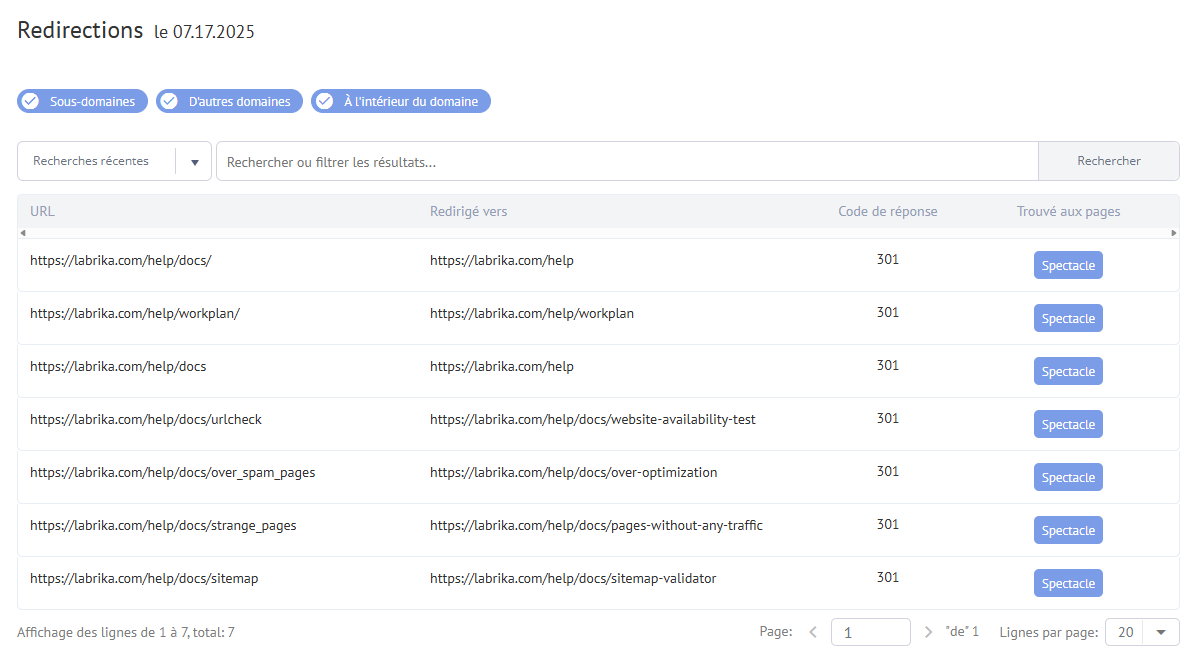
Task: Click the Trouvé aux pages column header
Action: point(1068,211)
